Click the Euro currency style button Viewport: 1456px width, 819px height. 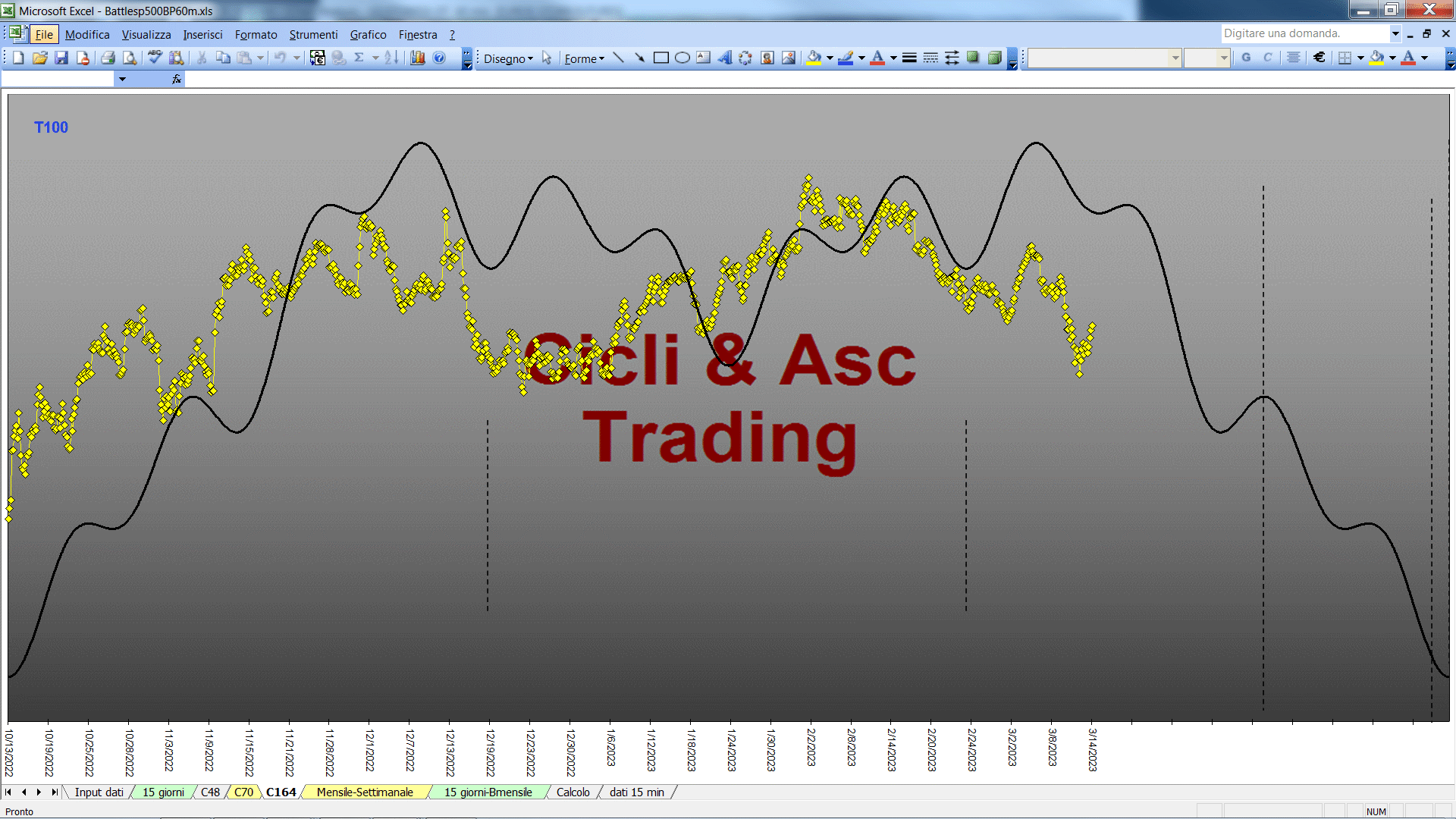click(1319, 58)
